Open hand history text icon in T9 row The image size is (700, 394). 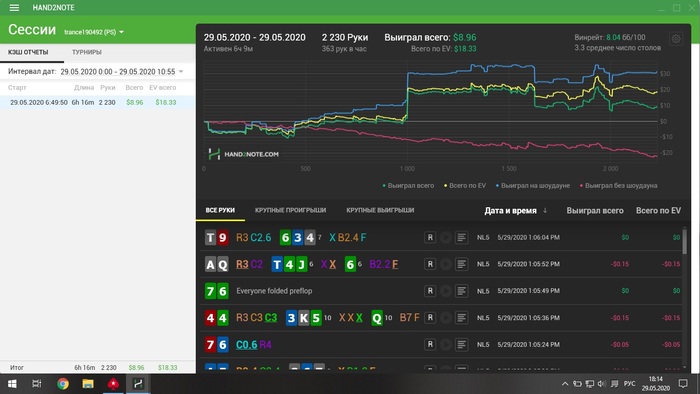point(462,237)
